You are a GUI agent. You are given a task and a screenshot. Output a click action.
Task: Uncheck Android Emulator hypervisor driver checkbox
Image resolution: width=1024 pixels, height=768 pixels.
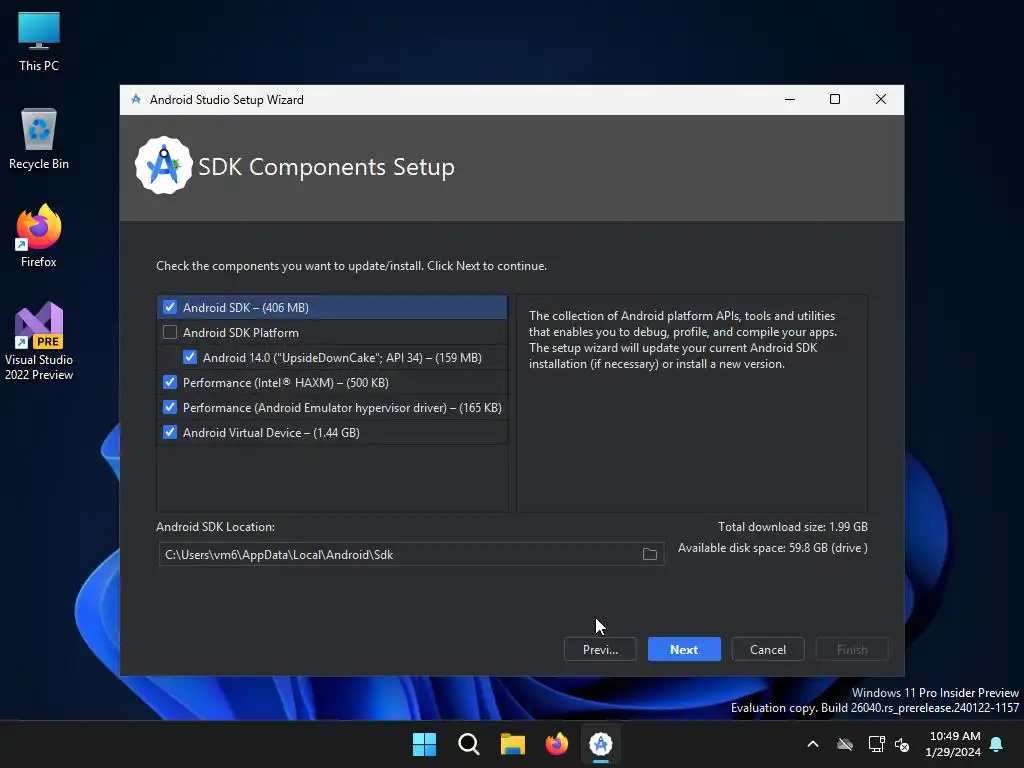tap(170, 408)
